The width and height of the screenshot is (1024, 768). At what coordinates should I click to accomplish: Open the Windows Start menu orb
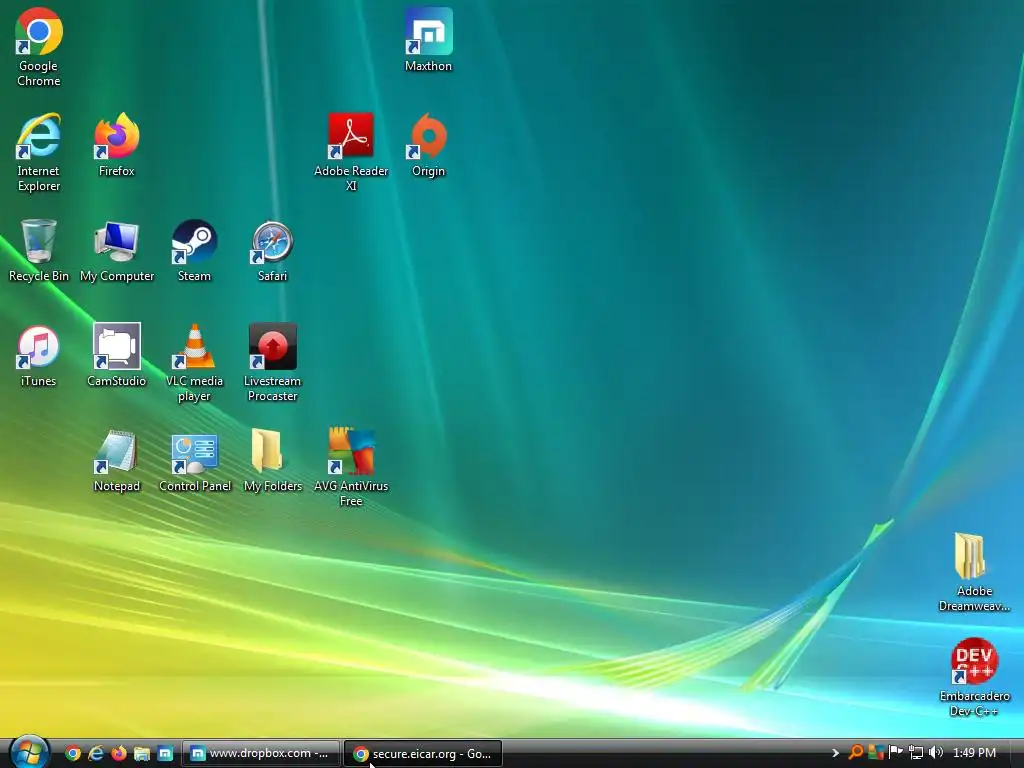(28, 752)
